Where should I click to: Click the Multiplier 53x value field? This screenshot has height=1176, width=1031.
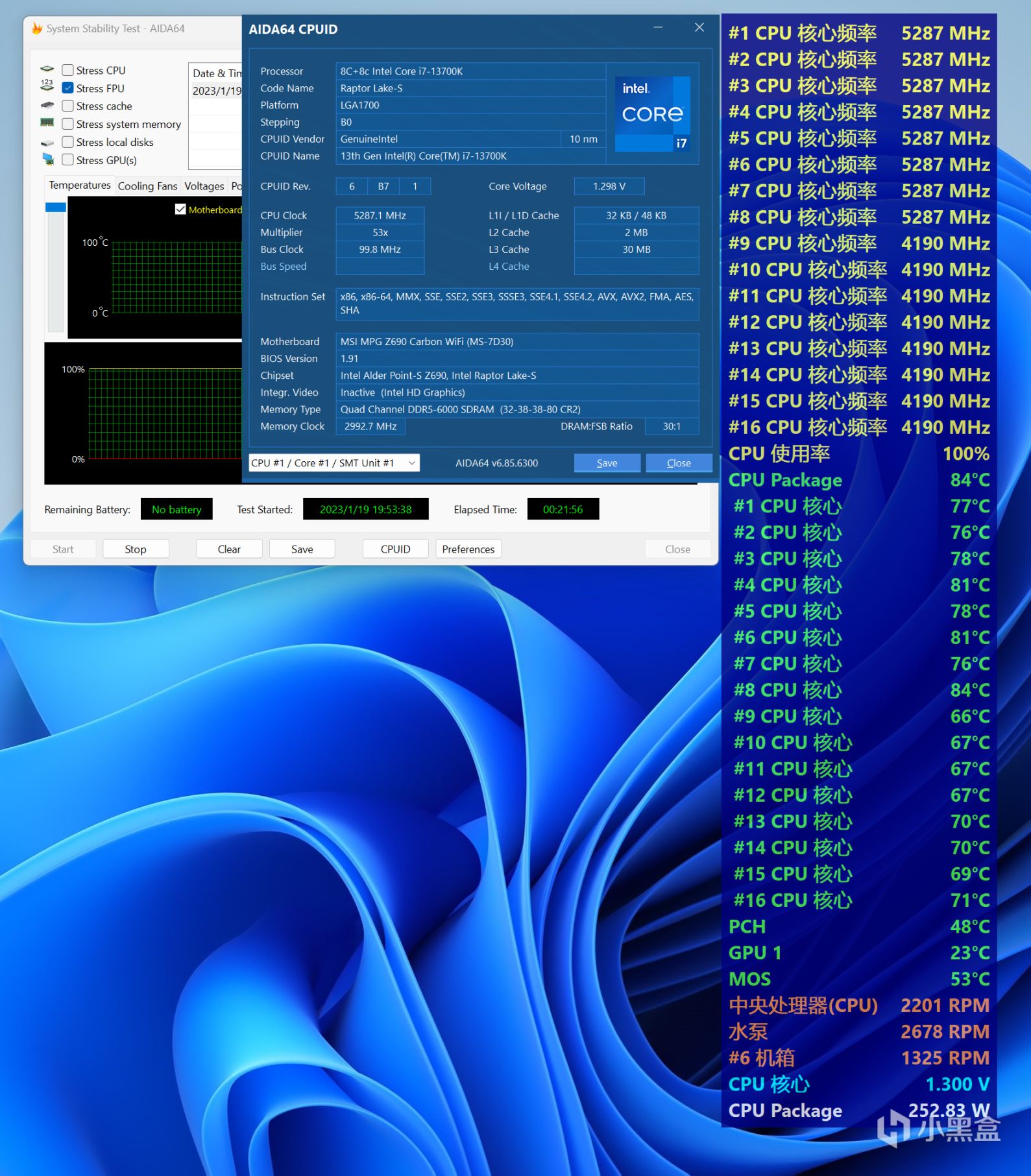point(380,232)
